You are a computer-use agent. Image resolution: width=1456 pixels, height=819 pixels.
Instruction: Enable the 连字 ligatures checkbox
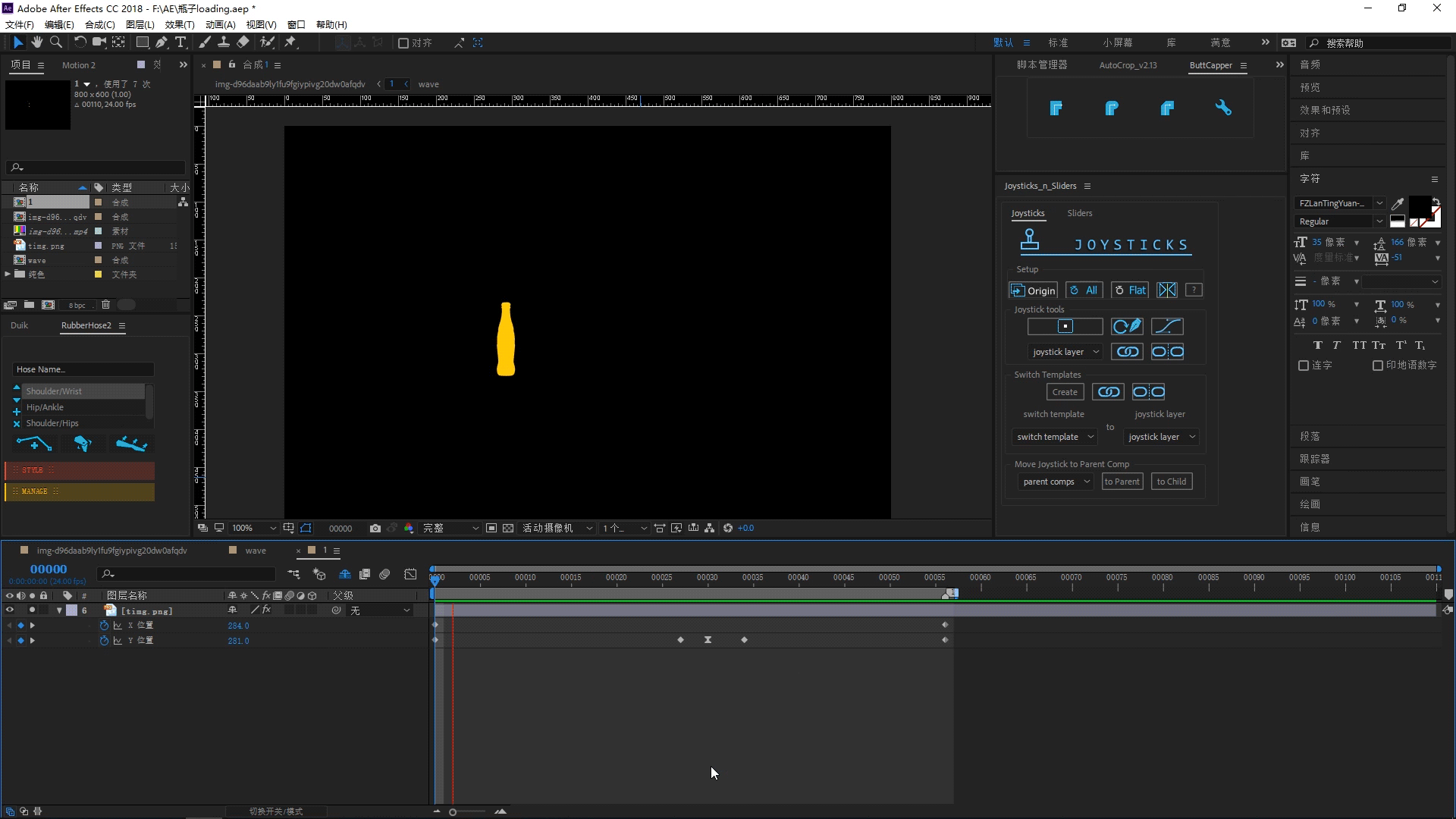(x=1304, y=366)
